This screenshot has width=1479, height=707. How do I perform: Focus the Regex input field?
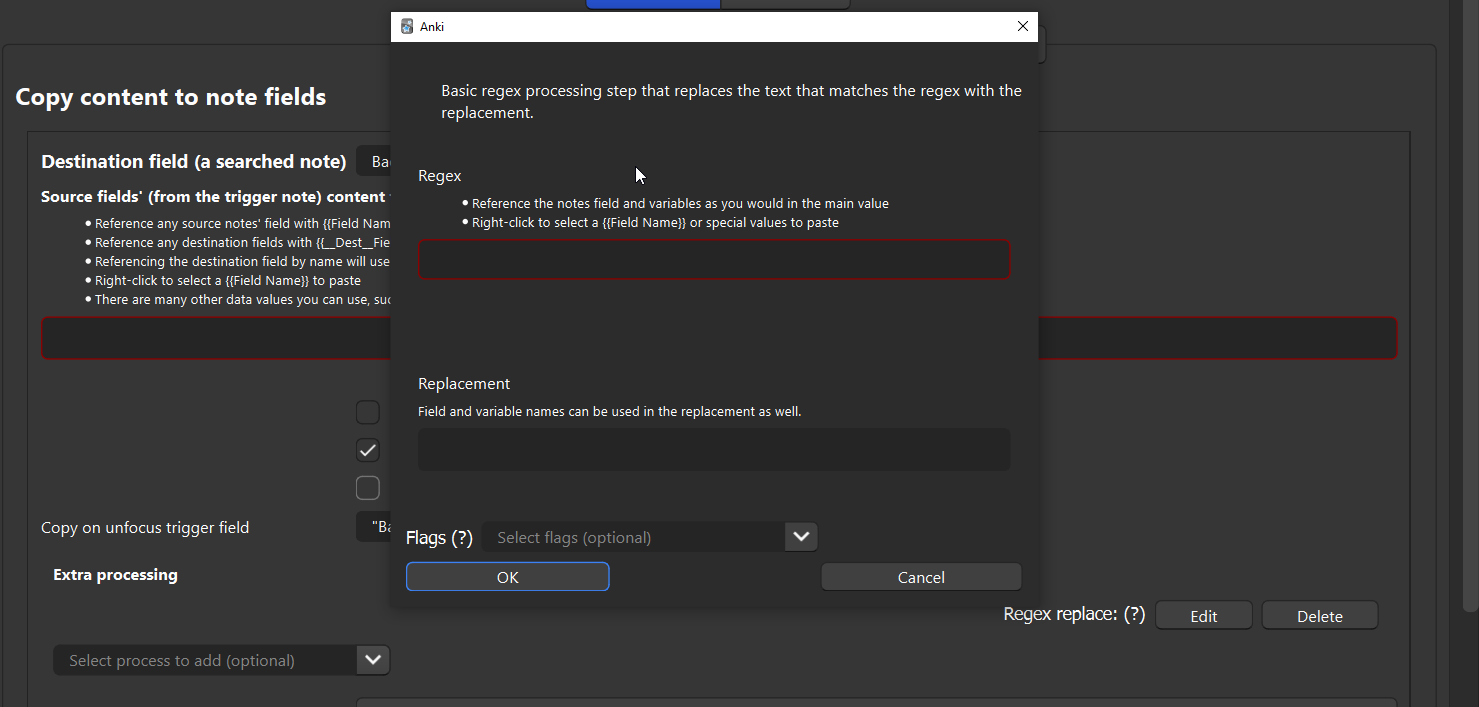point(713,260)
